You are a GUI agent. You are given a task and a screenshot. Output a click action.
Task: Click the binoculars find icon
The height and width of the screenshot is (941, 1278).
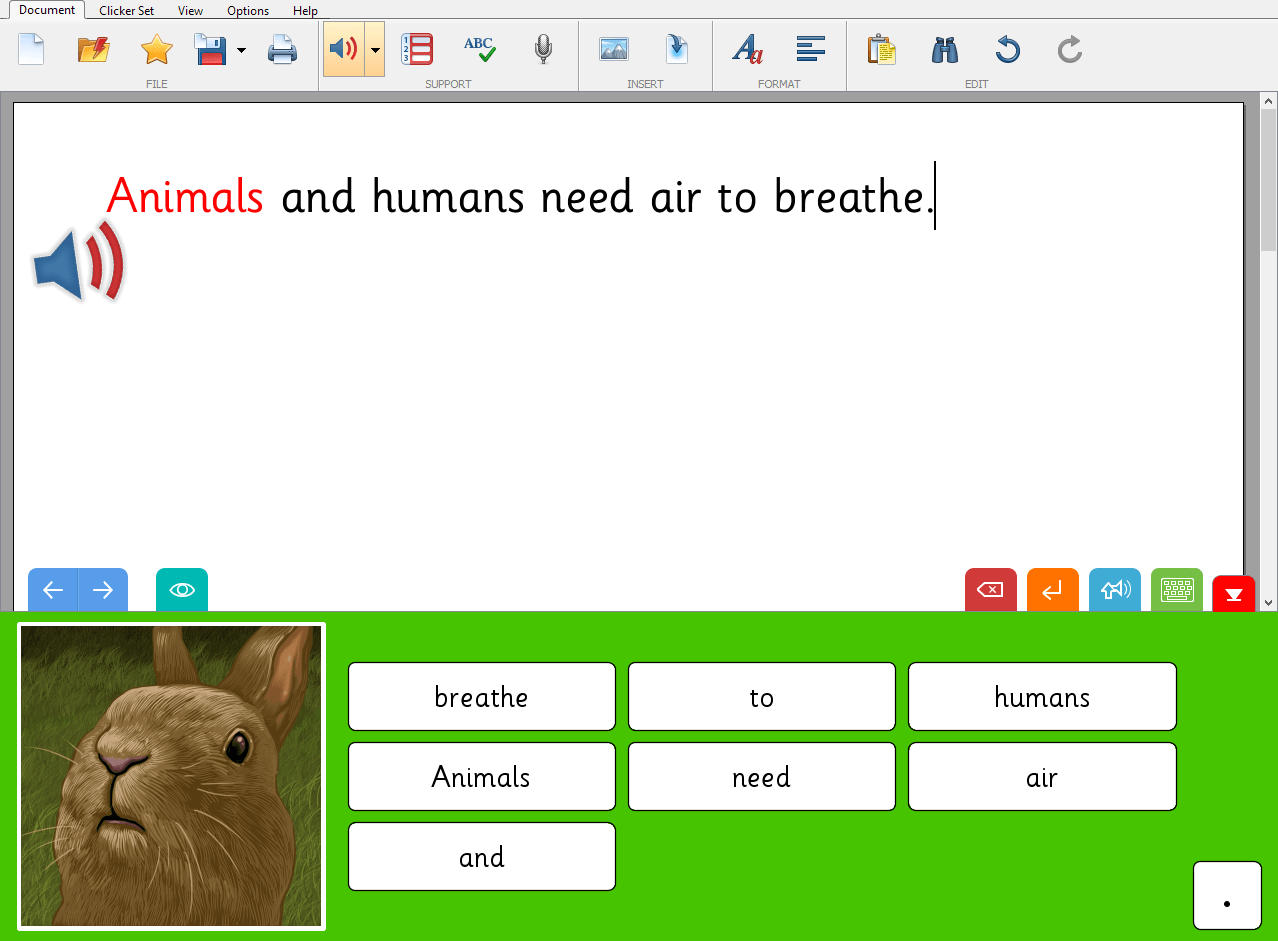point(944,49)
